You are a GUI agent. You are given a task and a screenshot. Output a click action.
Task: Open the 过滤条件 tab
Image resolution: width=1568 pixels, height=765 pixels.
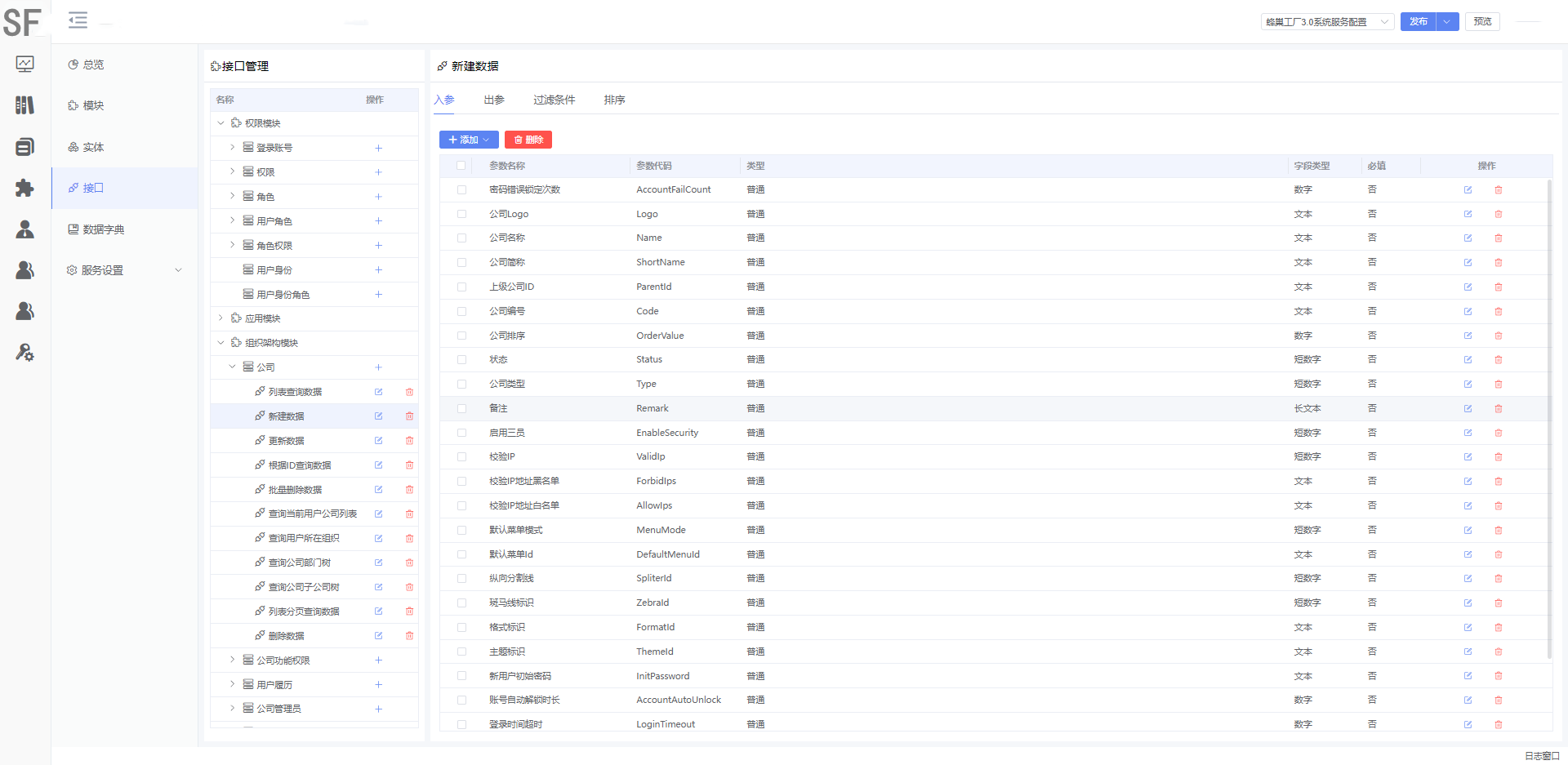[554, 100]
